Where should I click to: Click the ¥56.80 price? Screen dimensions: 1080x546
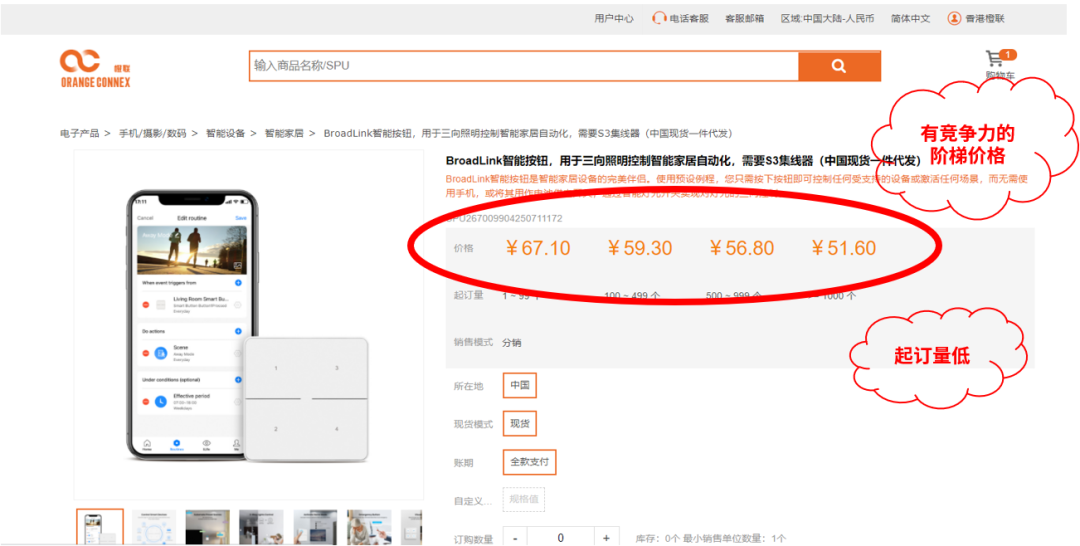pos(741,248)
